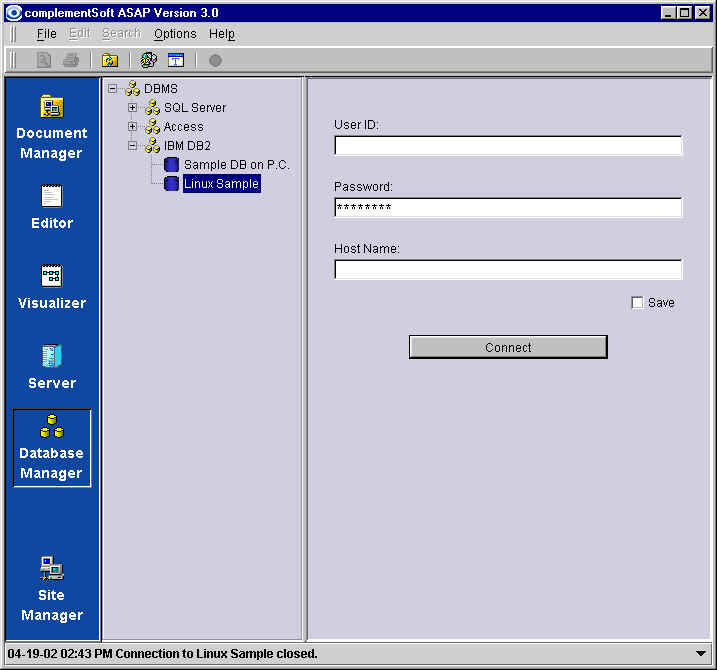This screenshot has width=717, height=670.
Task: Click the toolbar drag handle
Action: pos(13,60)
